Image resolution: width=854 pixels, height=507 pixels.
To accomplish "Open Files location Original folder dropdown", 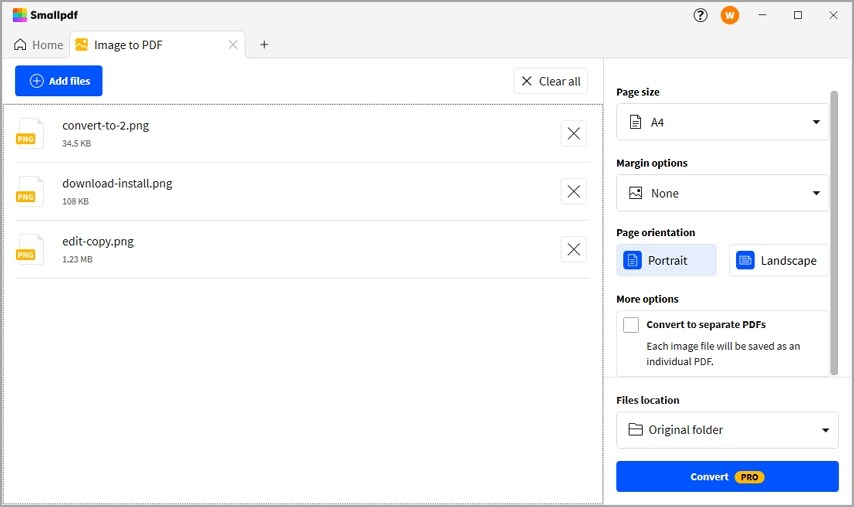I will pyautogui.click(x=727, y=430).
